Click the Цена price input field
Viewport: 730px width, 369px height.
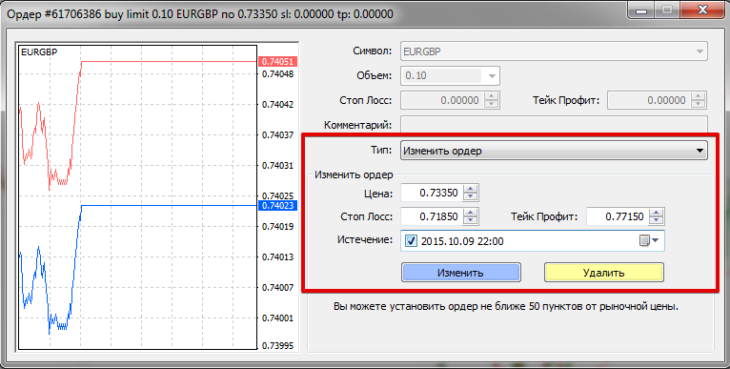[432, 193]
